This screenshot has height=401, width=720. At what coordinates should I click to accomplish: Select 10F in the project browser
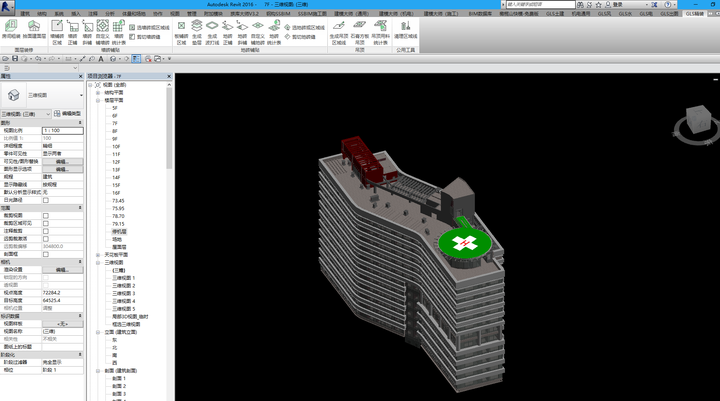coord(116,147)
